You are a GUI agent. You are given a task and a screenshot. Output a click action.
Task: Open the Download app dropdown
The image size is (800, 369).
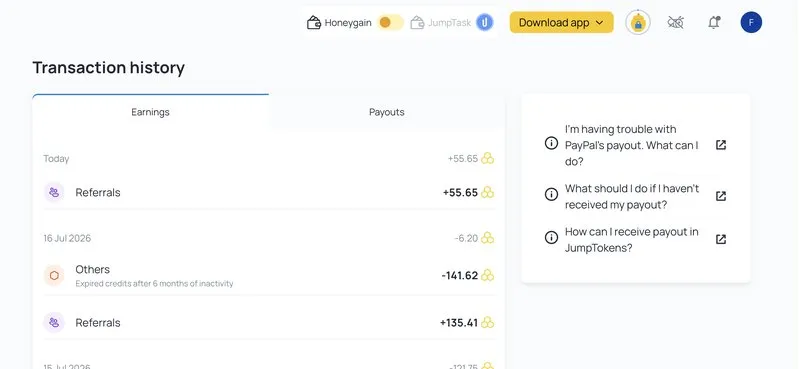click(x=561, y=22)
